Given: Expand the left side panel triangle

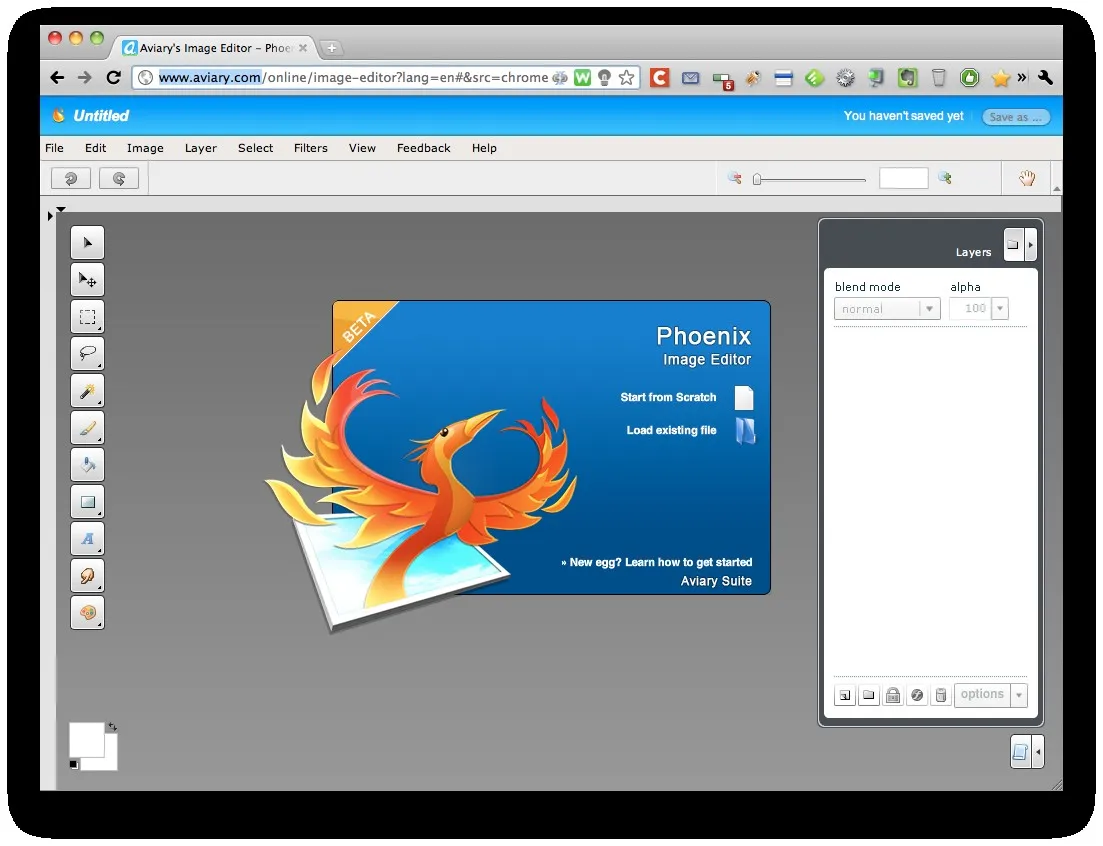Looking at the screenshot, I should point(50,216).
